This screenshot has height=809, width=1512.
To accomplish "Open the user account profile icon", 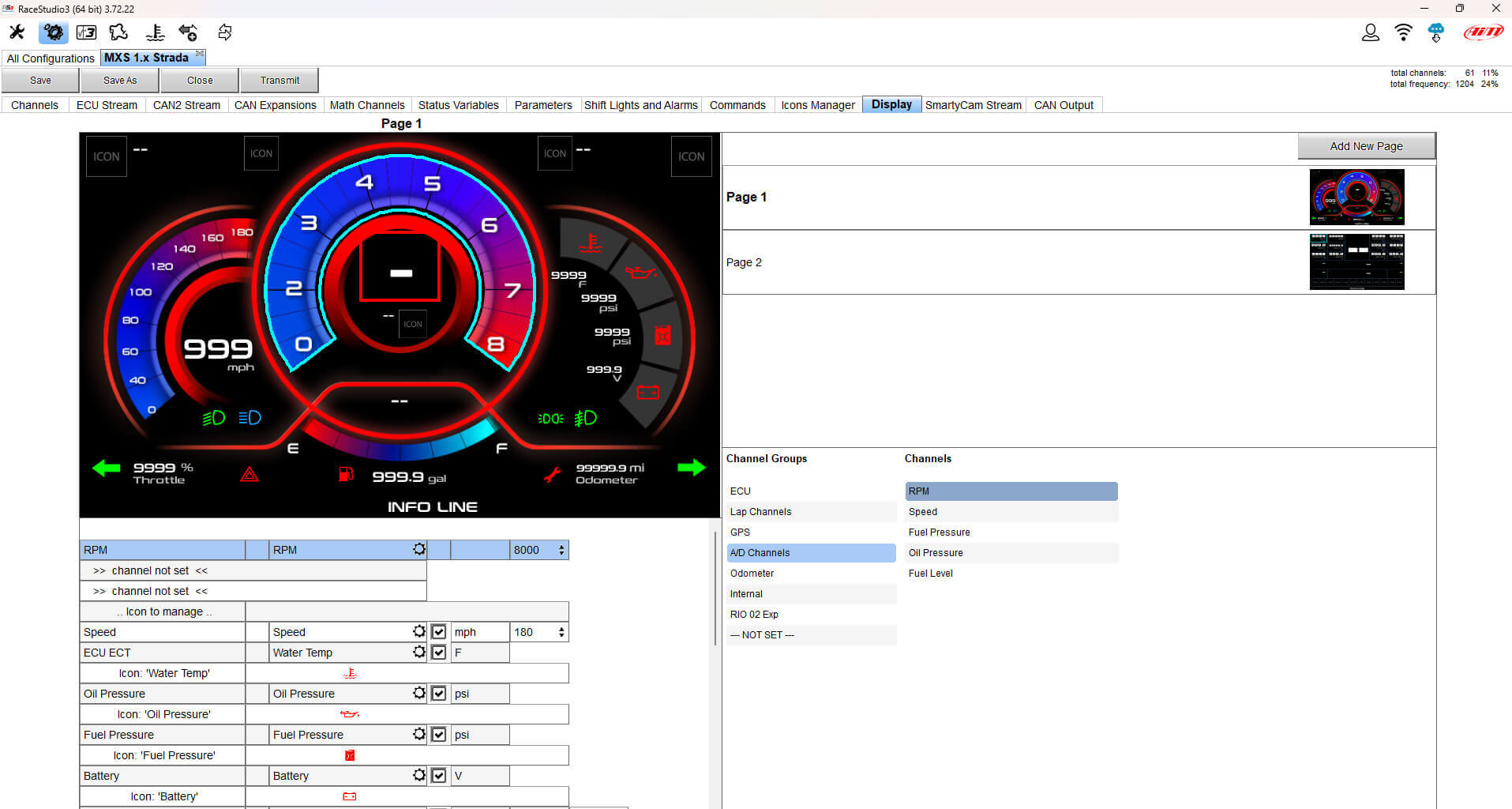I will click(1370, 32).
